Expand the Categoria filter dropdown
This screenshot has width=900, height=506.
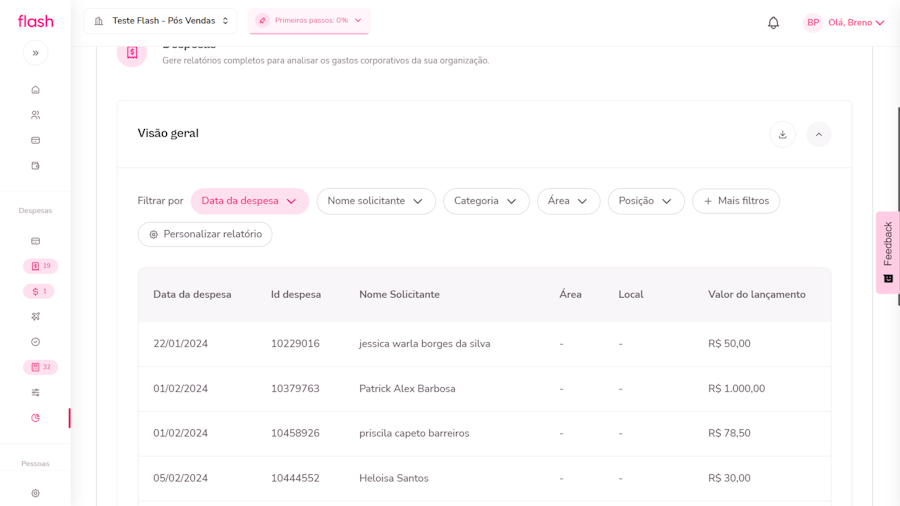[485, 201]
